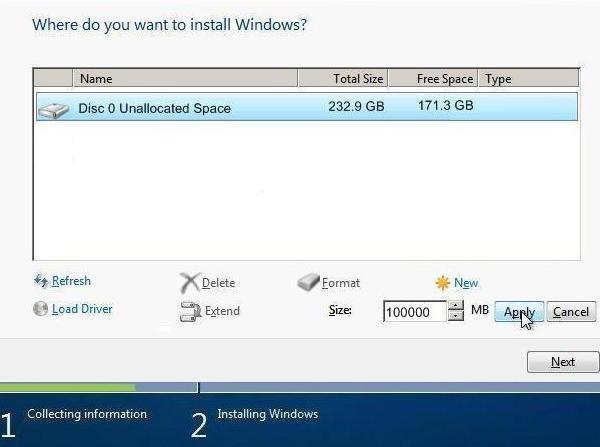Click the Name column header
600x447 pixels.
coord(185,78)
